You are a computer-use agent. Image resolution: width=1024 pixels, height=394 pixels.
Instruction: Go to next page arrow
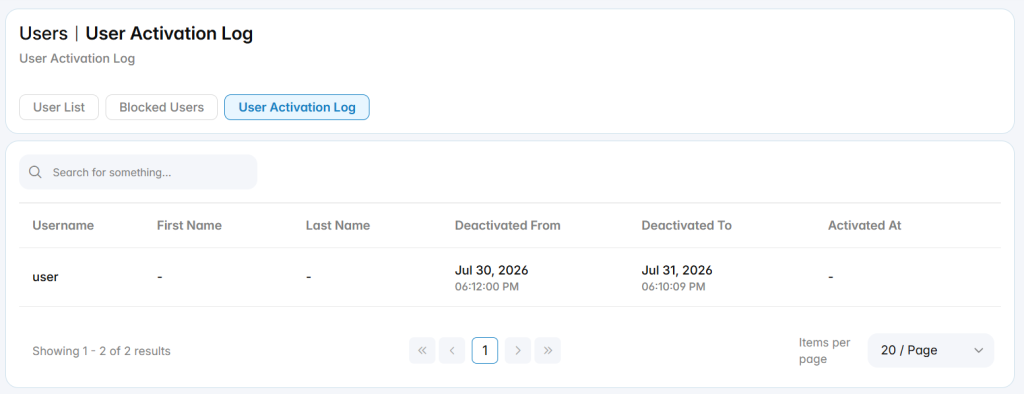[518, 350]
